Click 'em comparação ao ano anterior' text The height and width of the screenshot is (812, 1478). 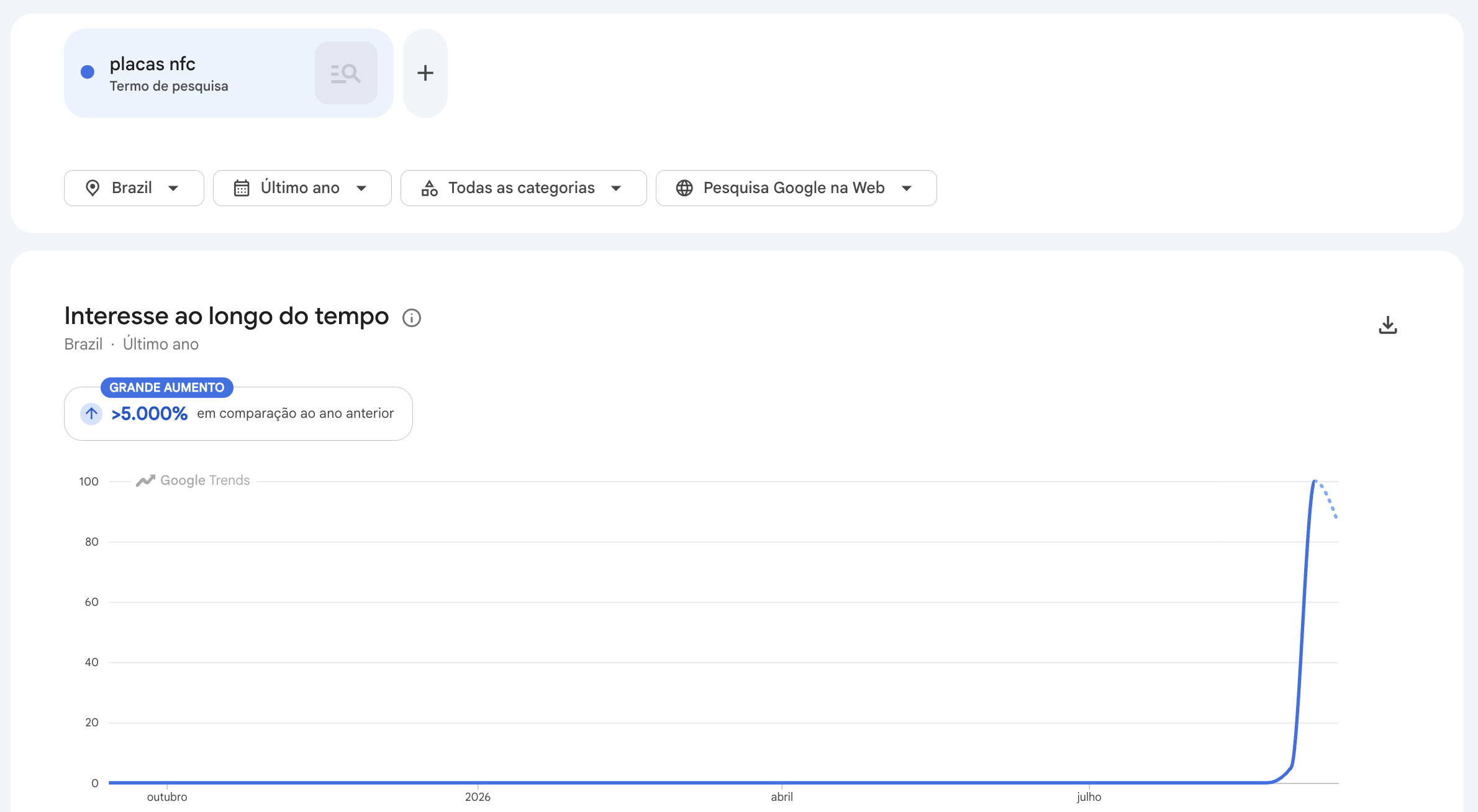296,413
